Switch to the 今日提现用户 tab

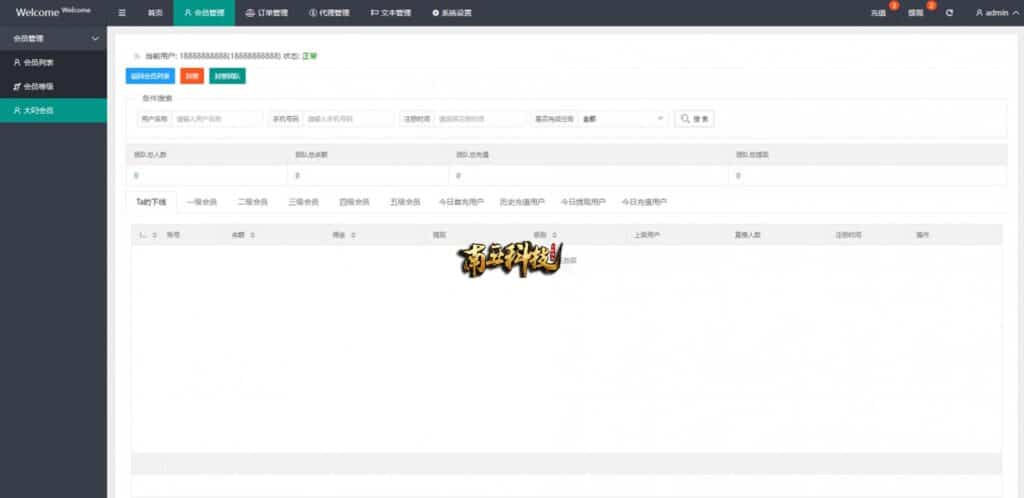[x=583, y=202]
